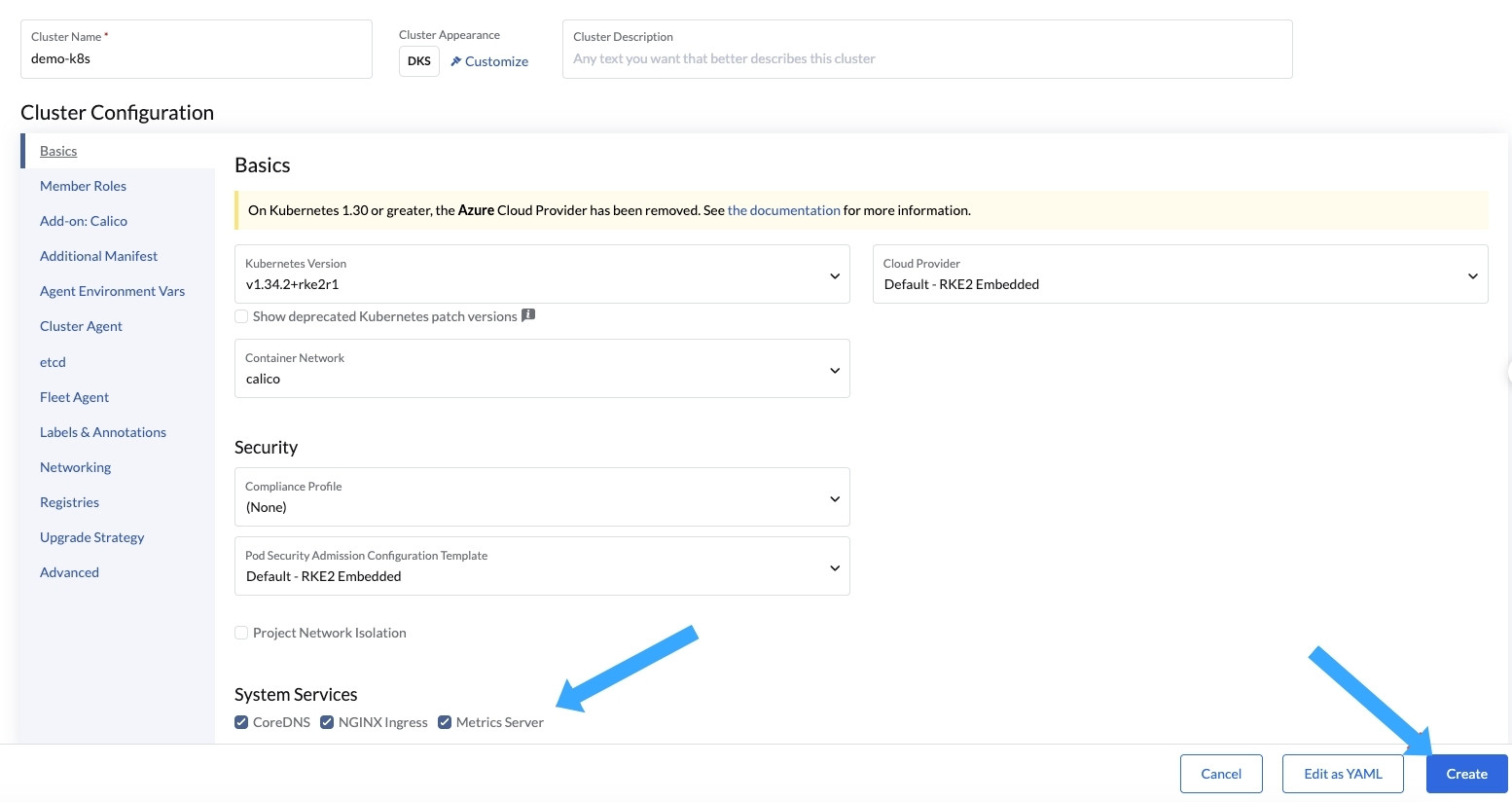Click Customize cluster appearance link
1512x802 pixels.
[489, 61]
